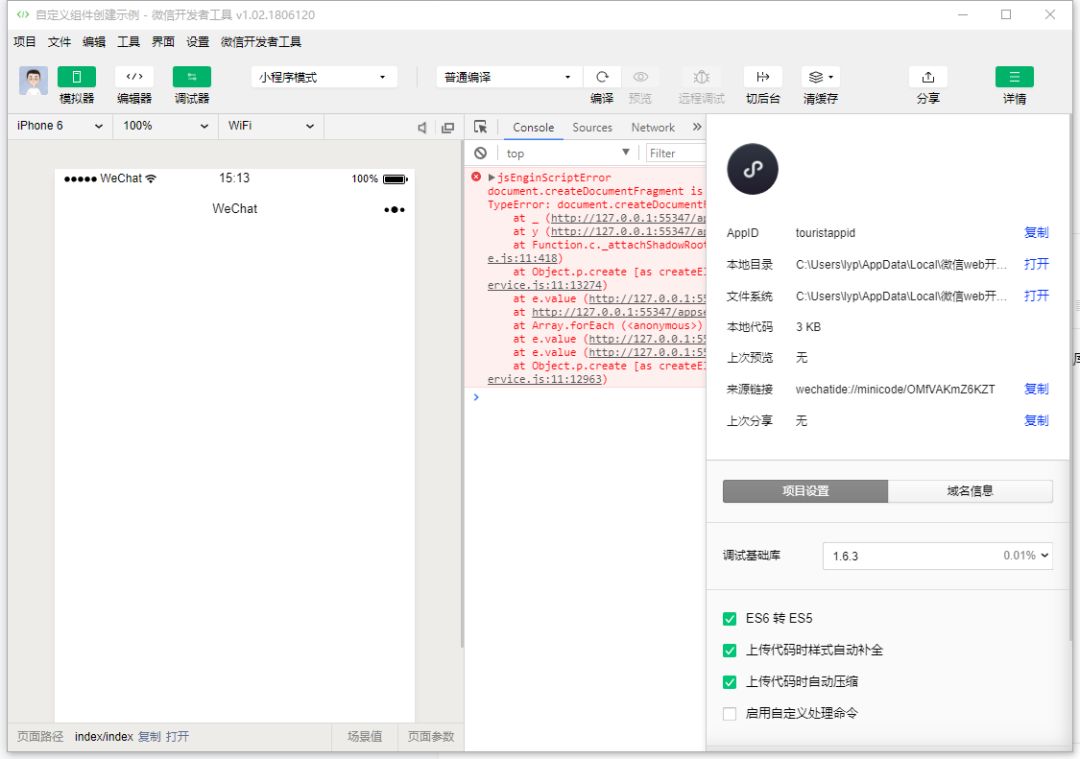
Task: Click the remote debug bug icon (远程调试)
Action: (701, 76)
